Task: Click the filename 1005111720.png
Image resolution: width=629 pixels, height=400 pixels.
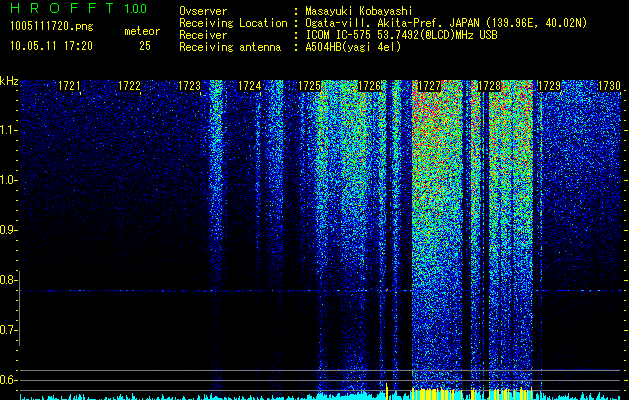Action: pos(52,26)
